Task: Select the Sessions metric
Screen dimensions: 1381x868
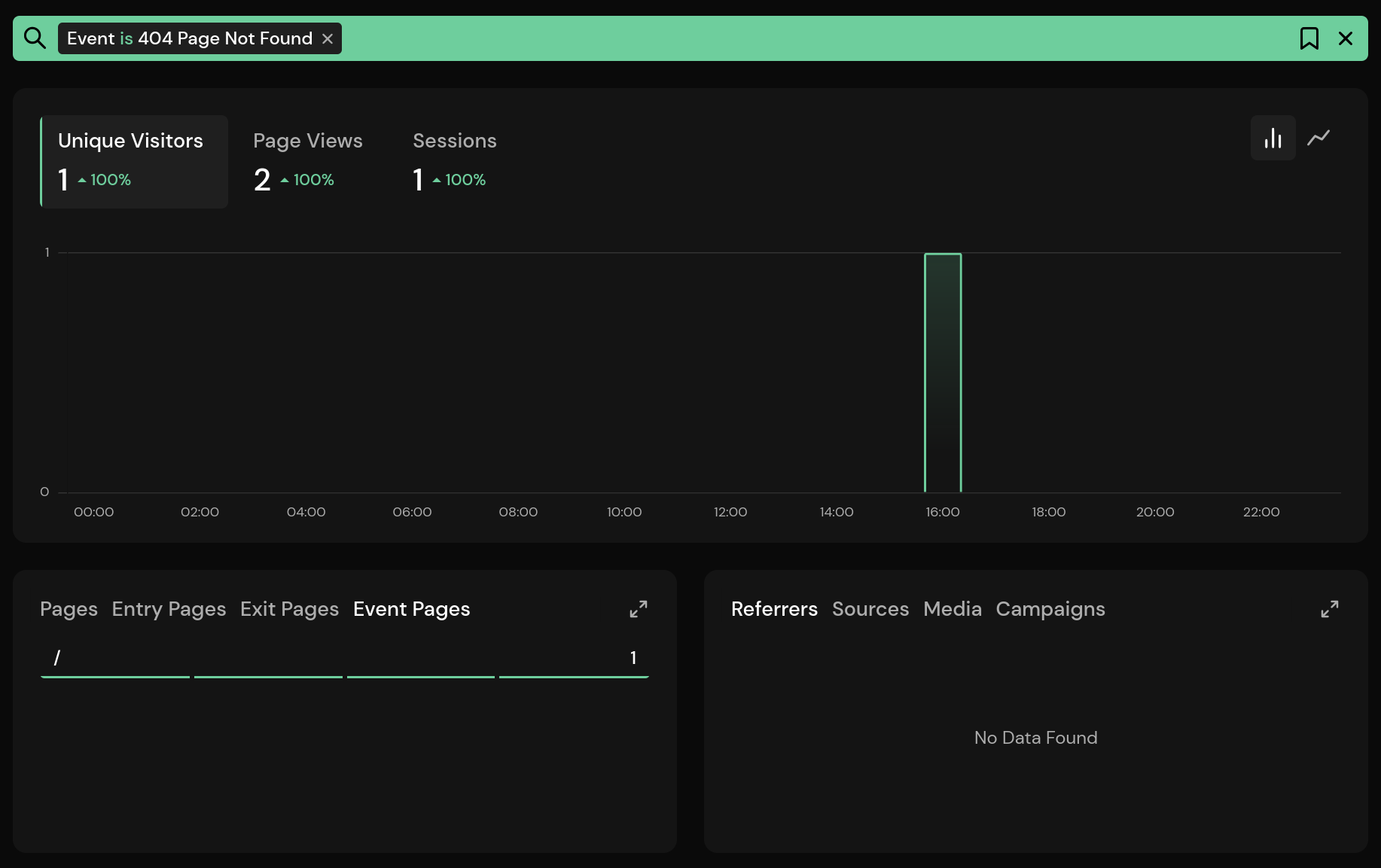Action: pyautogui.click(x=454, y=161)
